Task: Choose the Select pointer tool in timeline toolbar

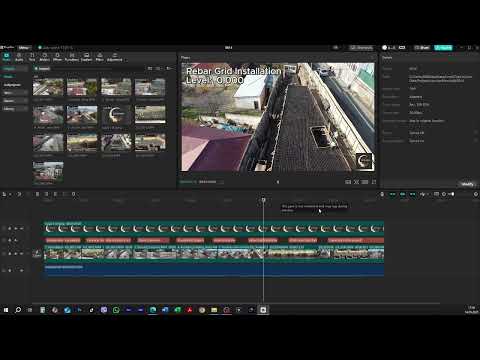Action: (x=4, y=194)
